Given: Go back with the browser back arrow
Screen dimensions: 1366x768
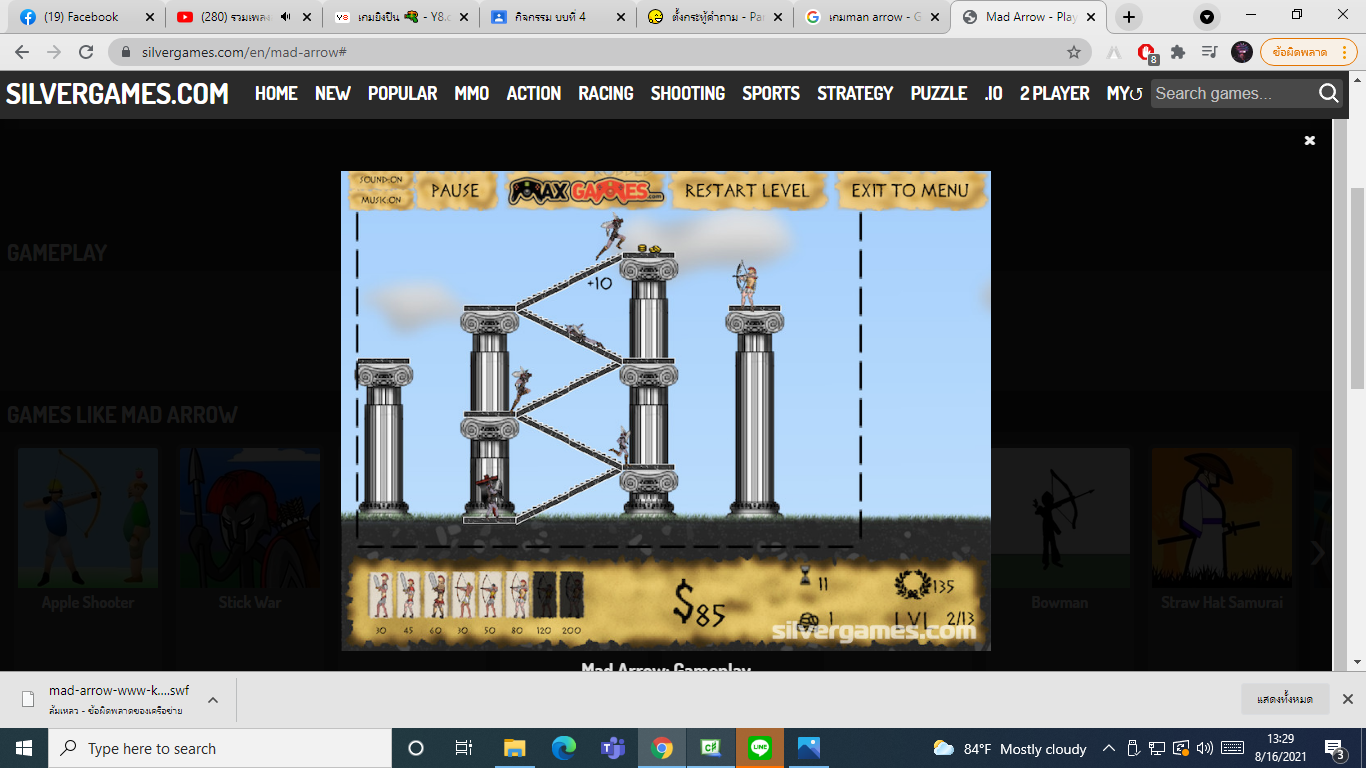Looking at the screenshot, I should (x=22, y=52).
